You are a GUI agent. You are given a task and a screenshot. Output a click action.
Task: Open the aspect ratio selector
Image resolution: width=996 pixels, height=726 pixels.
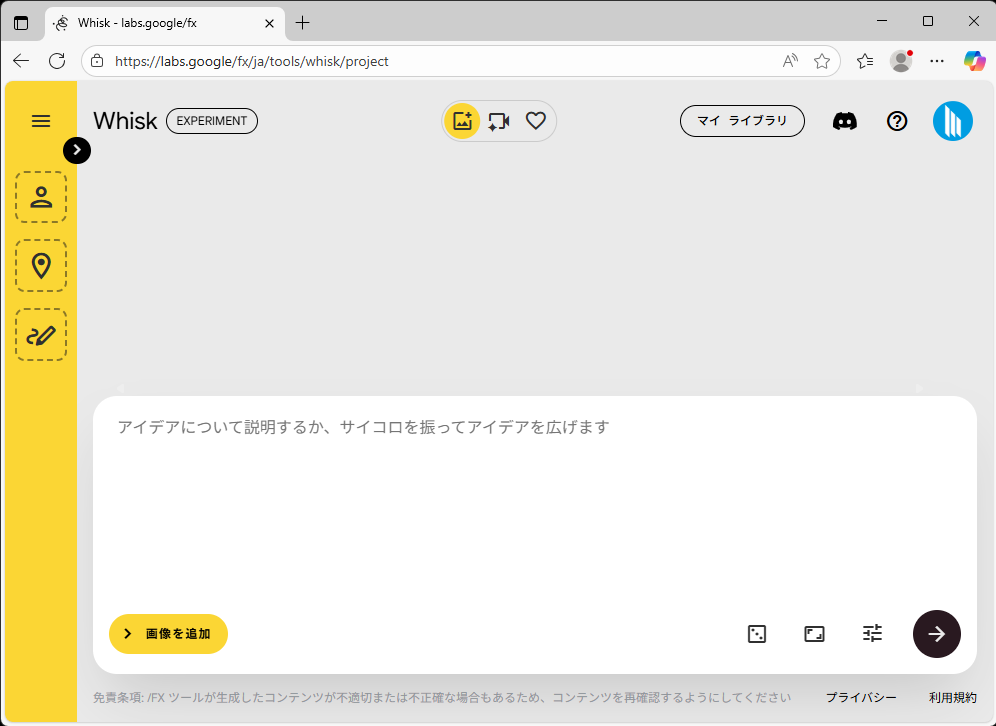click(x=815, y=634)
